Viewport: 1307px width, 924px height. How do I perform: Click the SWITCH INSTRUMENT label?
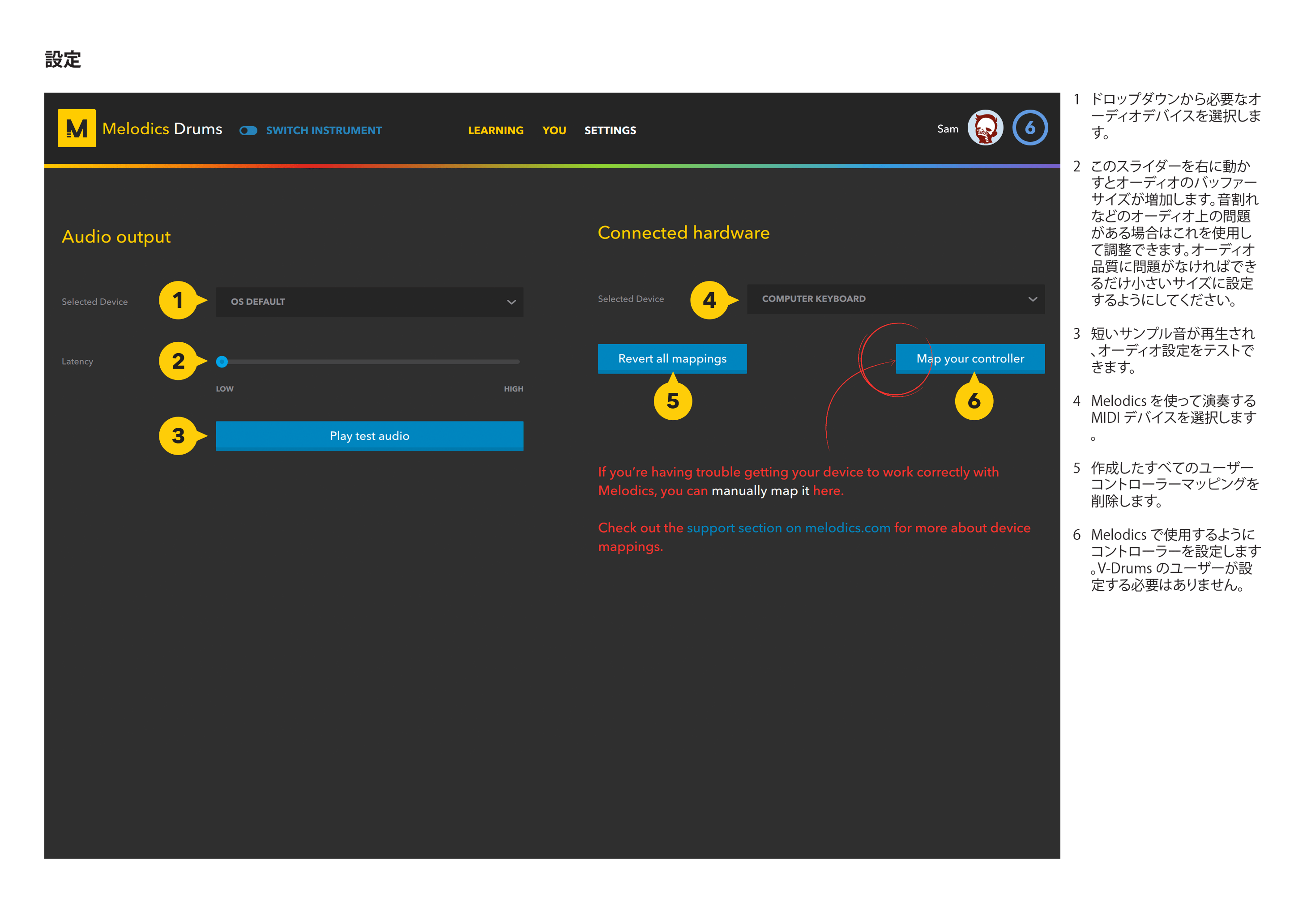click(324, 130)
